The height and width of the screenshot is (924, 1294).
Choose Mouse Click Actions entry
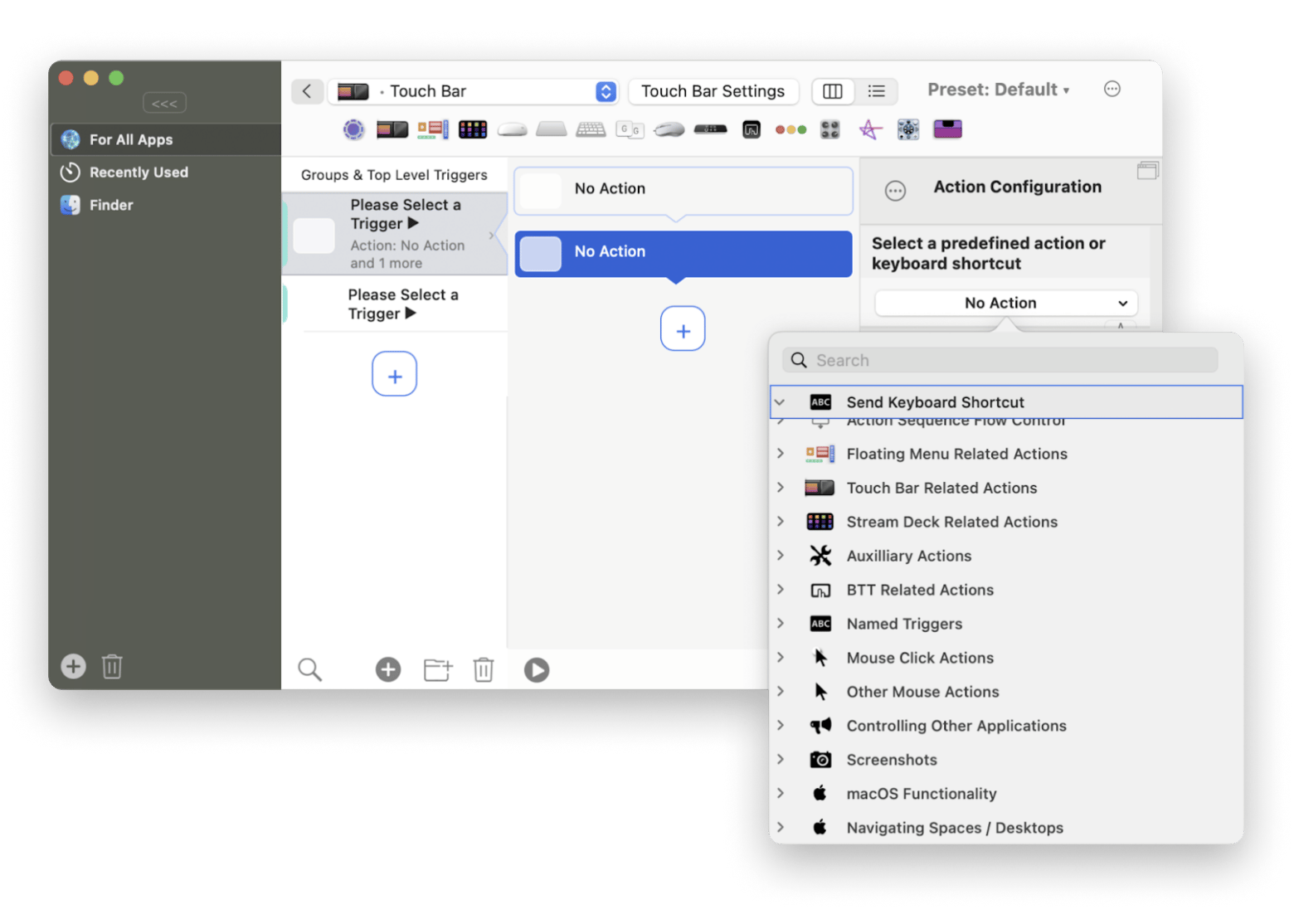(1006, 658)
